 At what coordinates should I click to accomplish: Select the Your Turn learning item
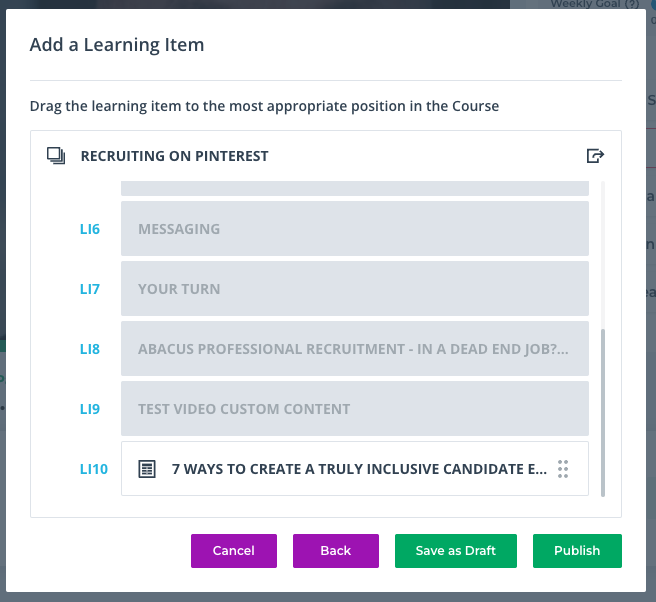355,289
